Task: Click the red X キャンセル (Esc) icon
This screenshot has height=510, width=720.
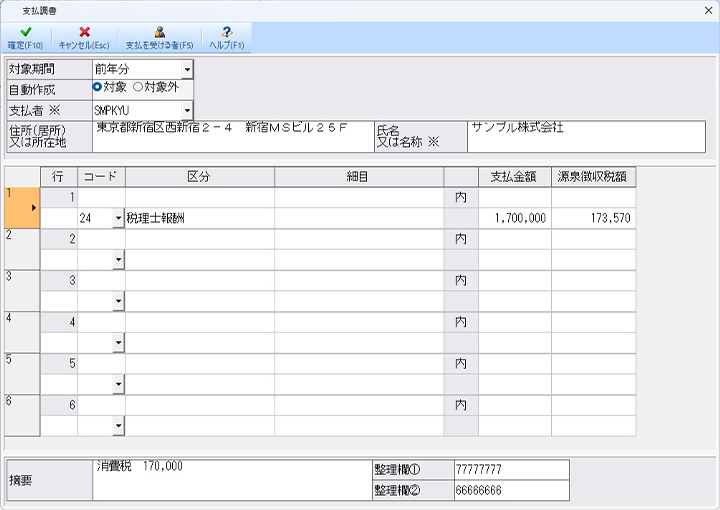Action: 84,33
